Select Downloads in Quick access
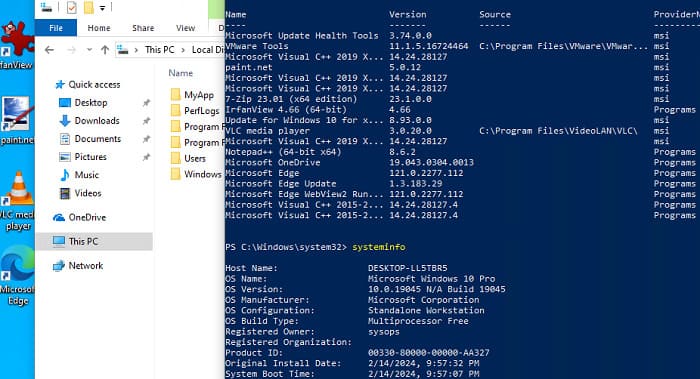The width and height of the screenshot is (700, 379). [x=97, y=121]
